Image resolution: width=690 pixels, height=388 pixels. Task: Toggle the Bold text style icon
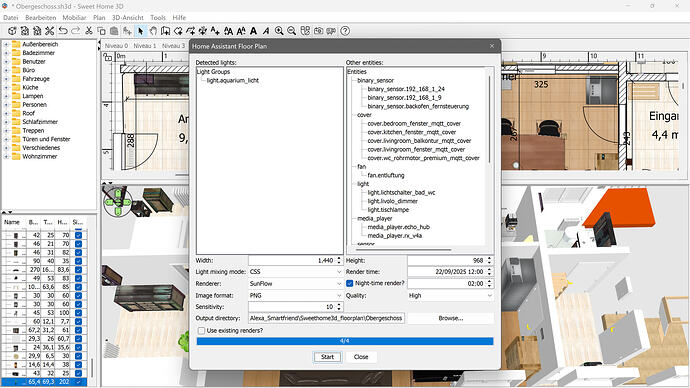pos(253,31)
